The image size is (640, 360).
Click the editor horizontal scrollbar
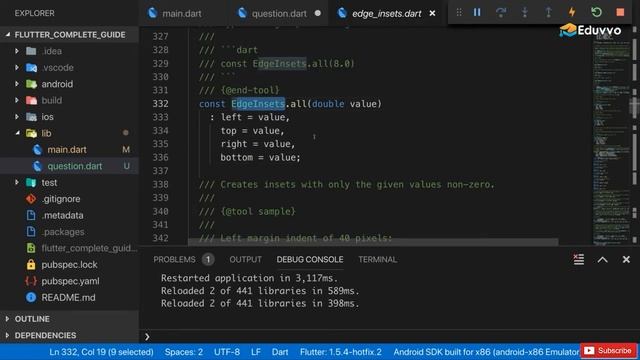tap(373, 242)
